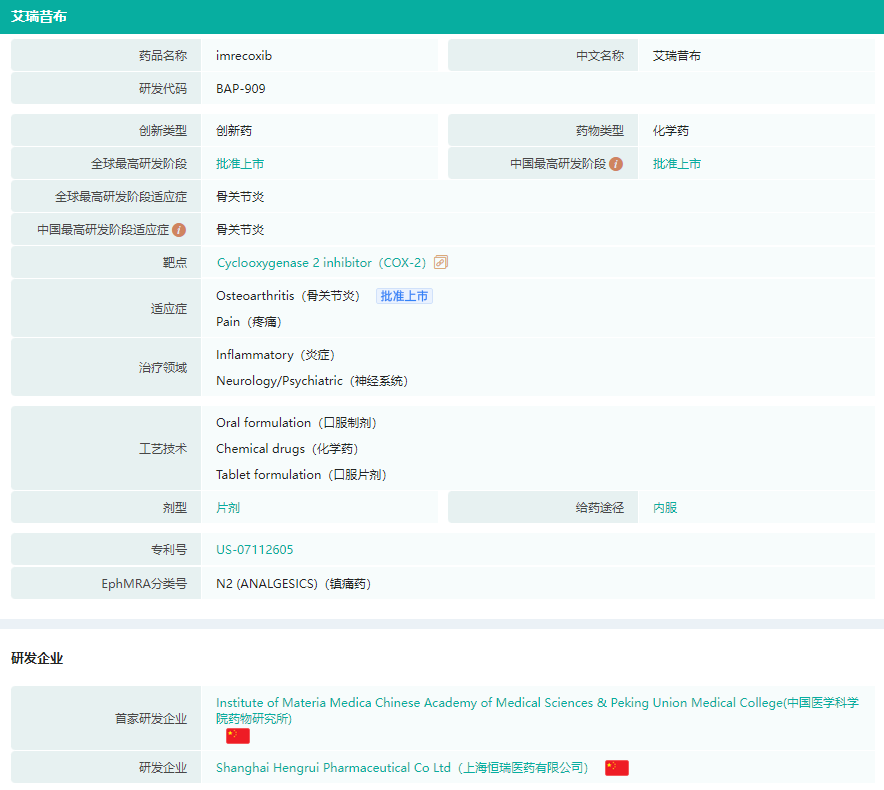Screen dimensions: 884x790
Task: Click 批准上市 badge next to Osteoarthritis
Action: (x=404, y=296)
